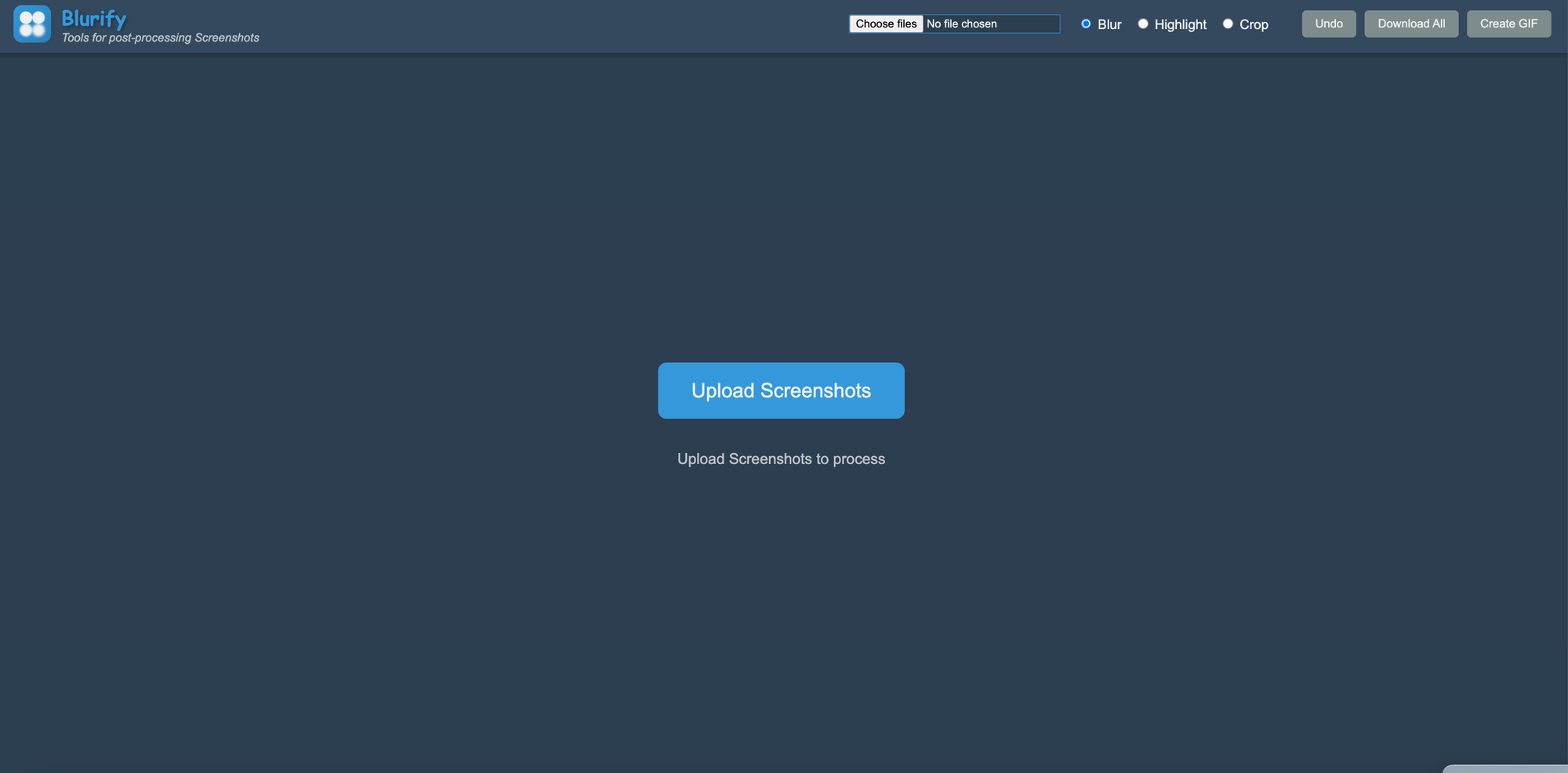The image size is (1568, 773).
Task: Select the Highlight radio button
Action: [1143, 24]
